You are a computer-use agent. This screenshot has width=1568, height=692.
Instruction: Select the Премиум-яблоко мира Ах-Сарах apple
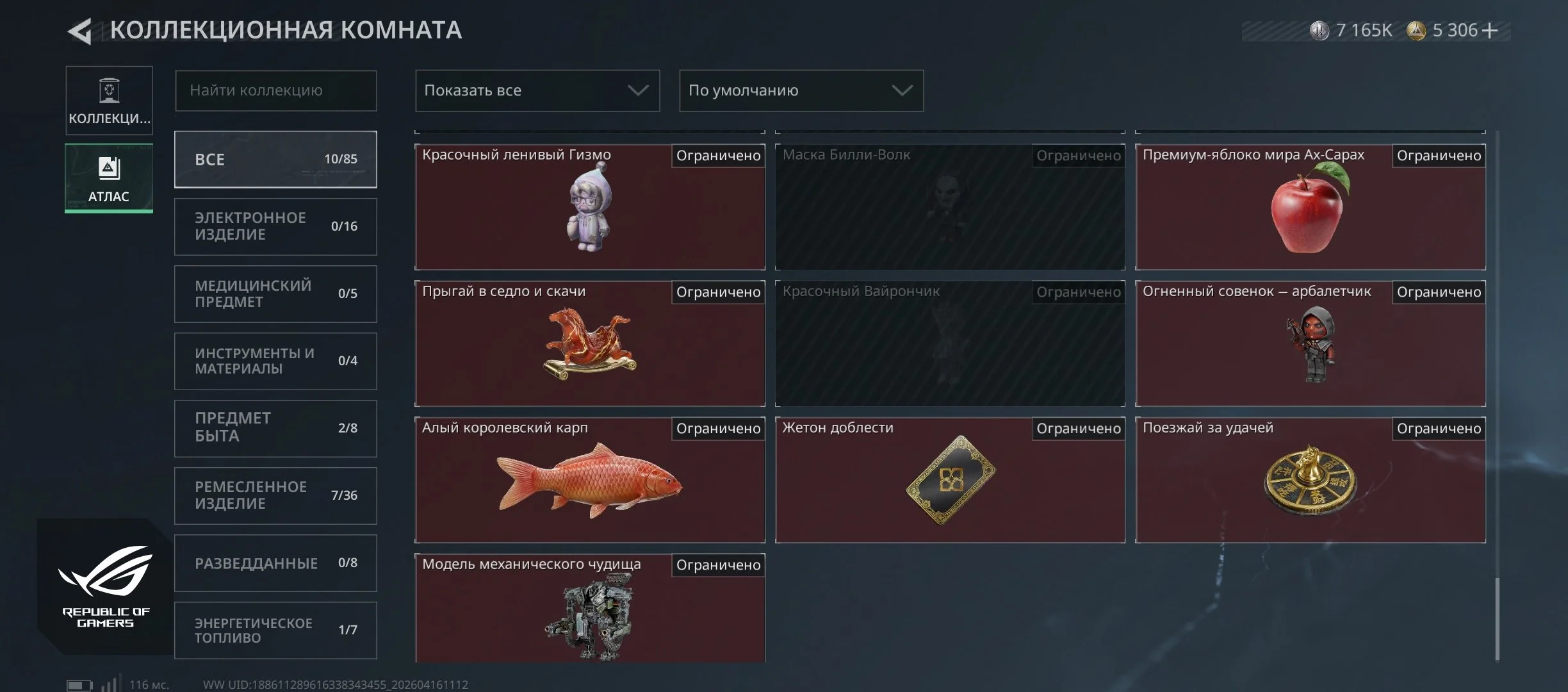pyautogui.click(x=1311, y=207)
